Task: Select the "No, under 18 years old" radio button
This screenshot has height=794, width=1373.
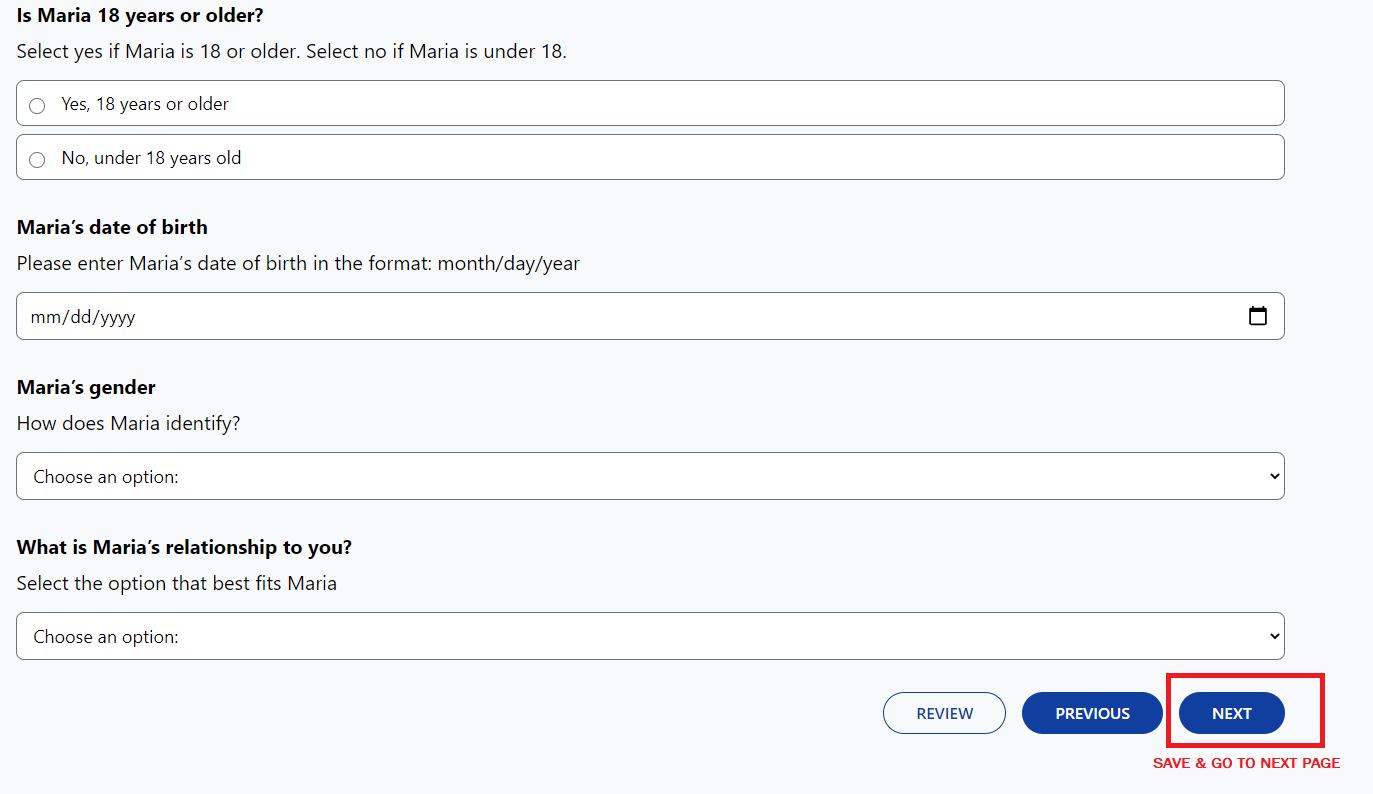Action: (37, 159)
